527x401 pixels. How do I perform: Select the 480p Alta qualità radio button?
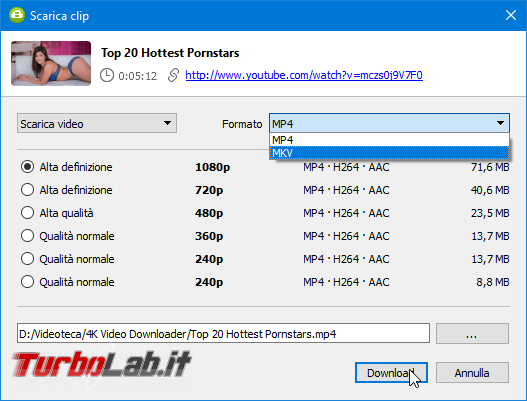[27, 213]
